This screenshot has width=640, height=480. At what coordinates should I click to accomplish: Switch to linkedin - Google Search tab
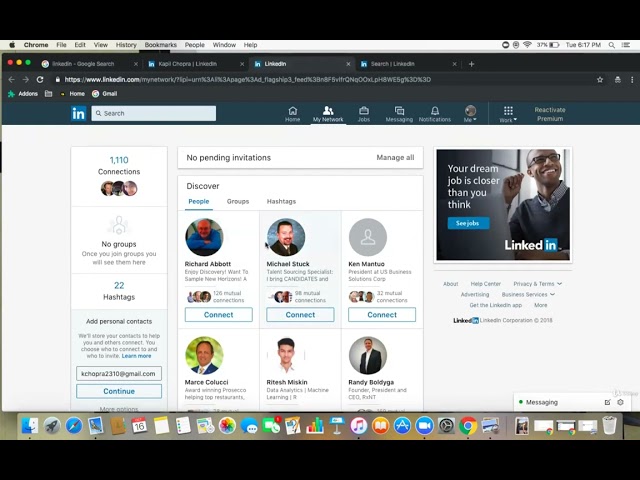(90, 64)
